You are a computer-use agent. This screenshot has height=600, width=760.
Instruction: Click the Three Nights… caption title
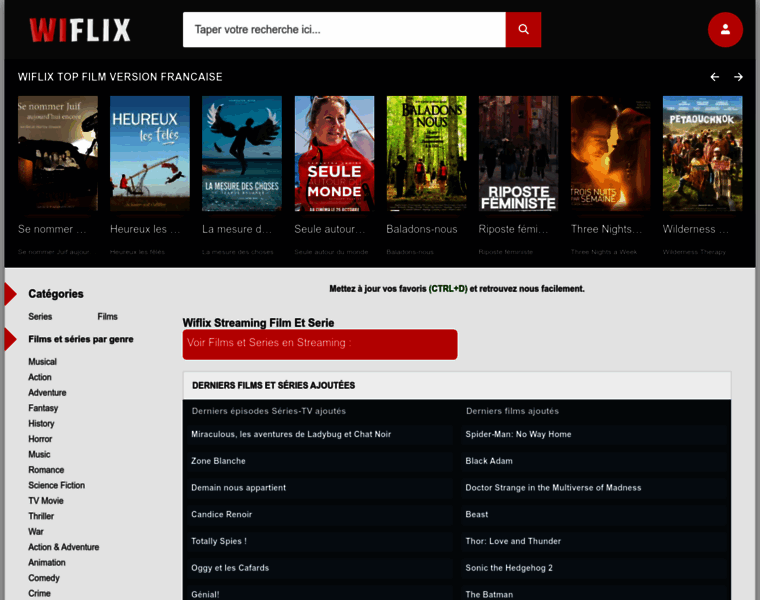606,229
